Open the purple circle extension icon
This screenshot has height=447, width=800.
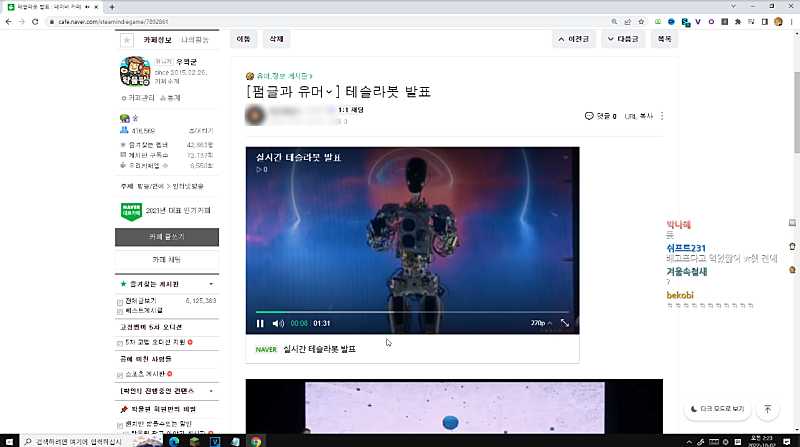click(x=711, y=22)
